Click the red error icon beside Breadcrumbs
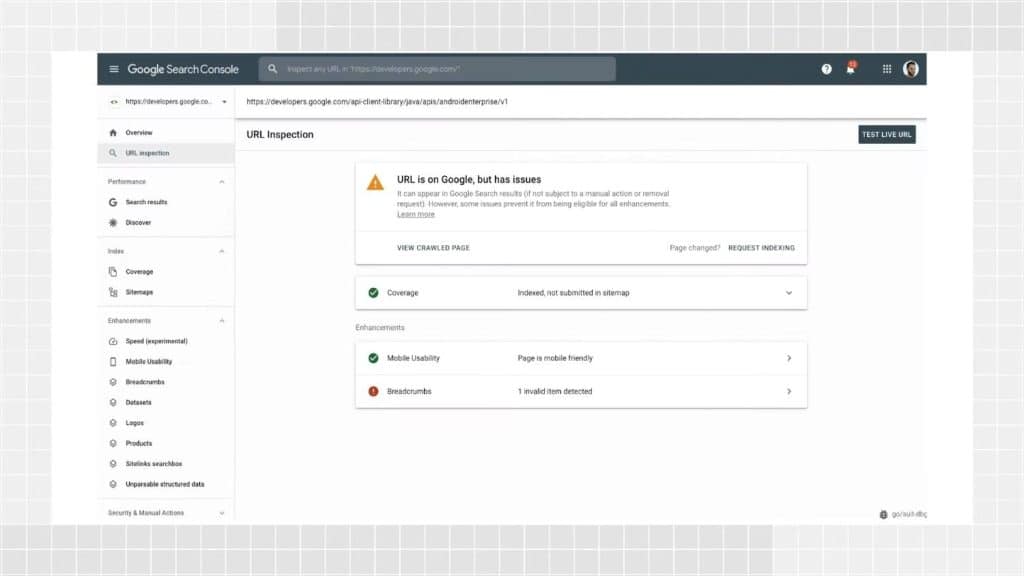Screen dimensions: 1024x576 [373, 391]
